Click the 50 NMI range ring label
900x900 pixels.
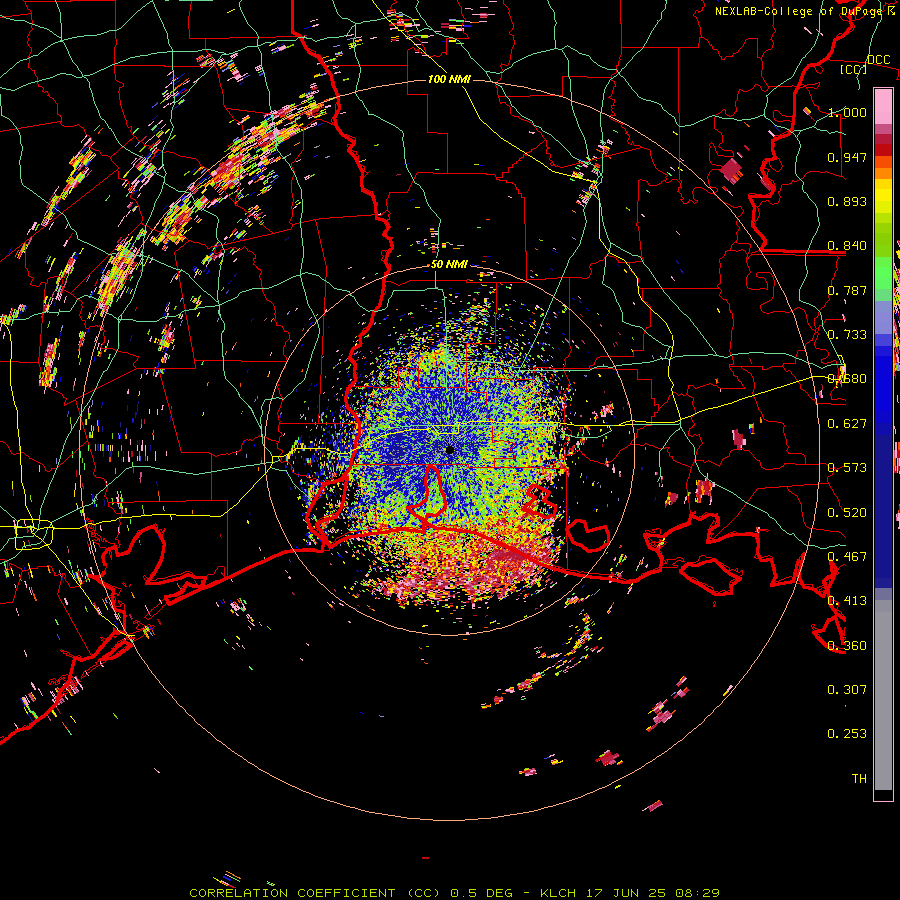449,265
